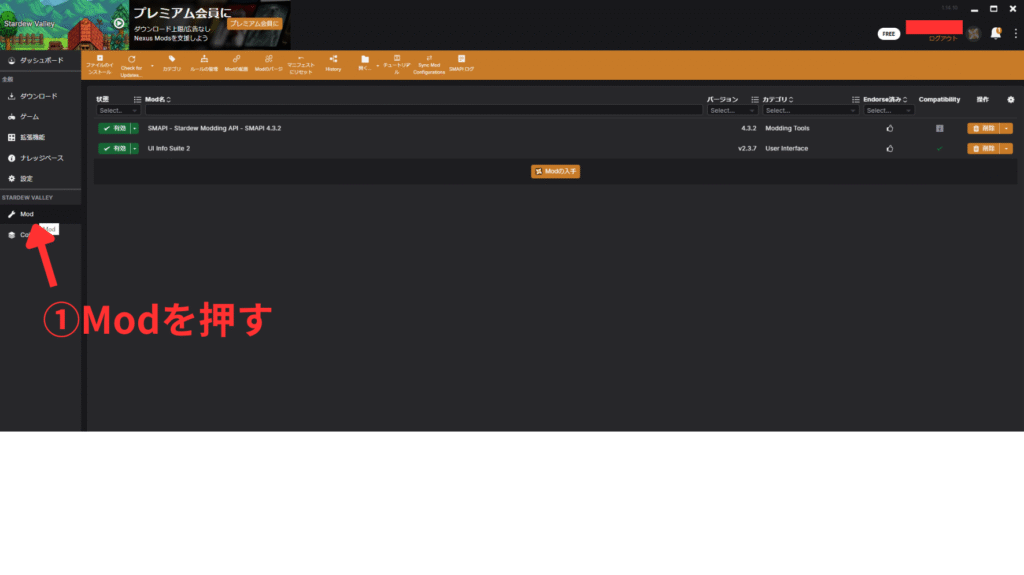Focus the Mod名 filter text field
Image resolution: width=1024 pixels, height=575 pixels.
coord(423,110)
